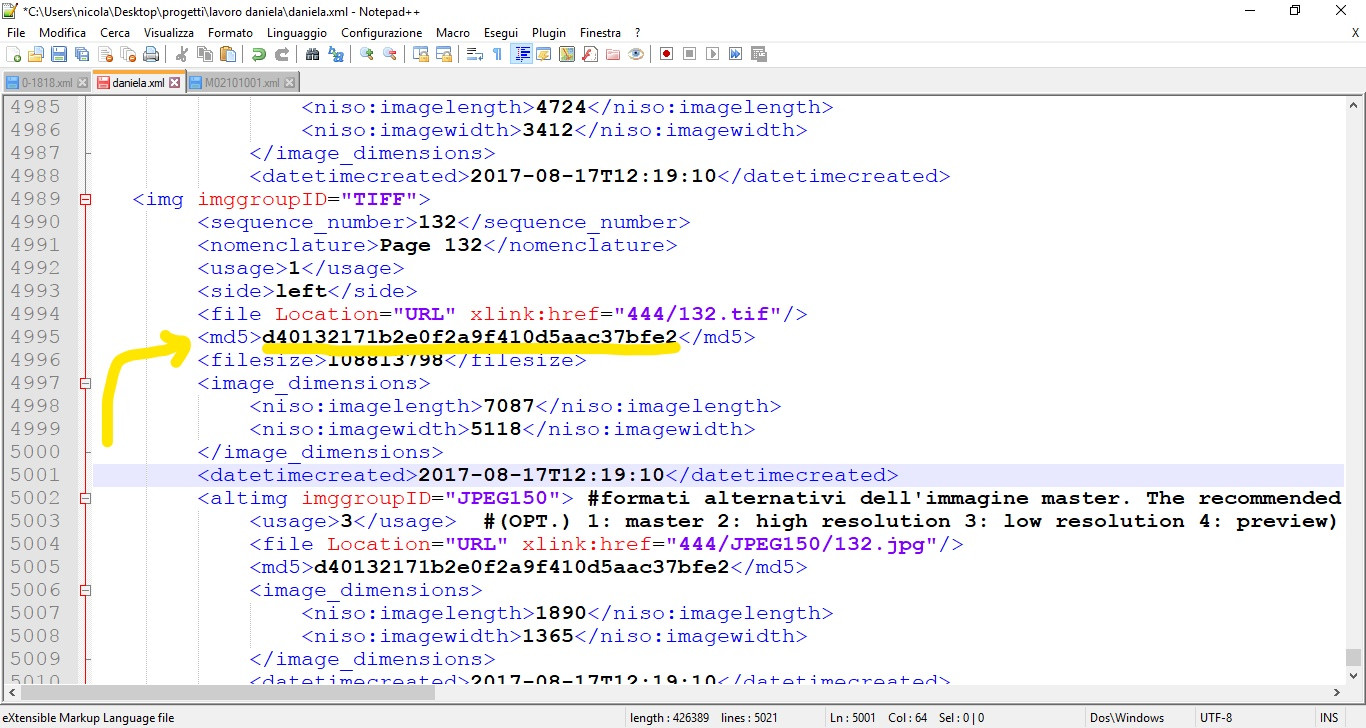1366x728 pixels.
Task: Open the Replace dialog icon
Action: click(x=336, y=54)
